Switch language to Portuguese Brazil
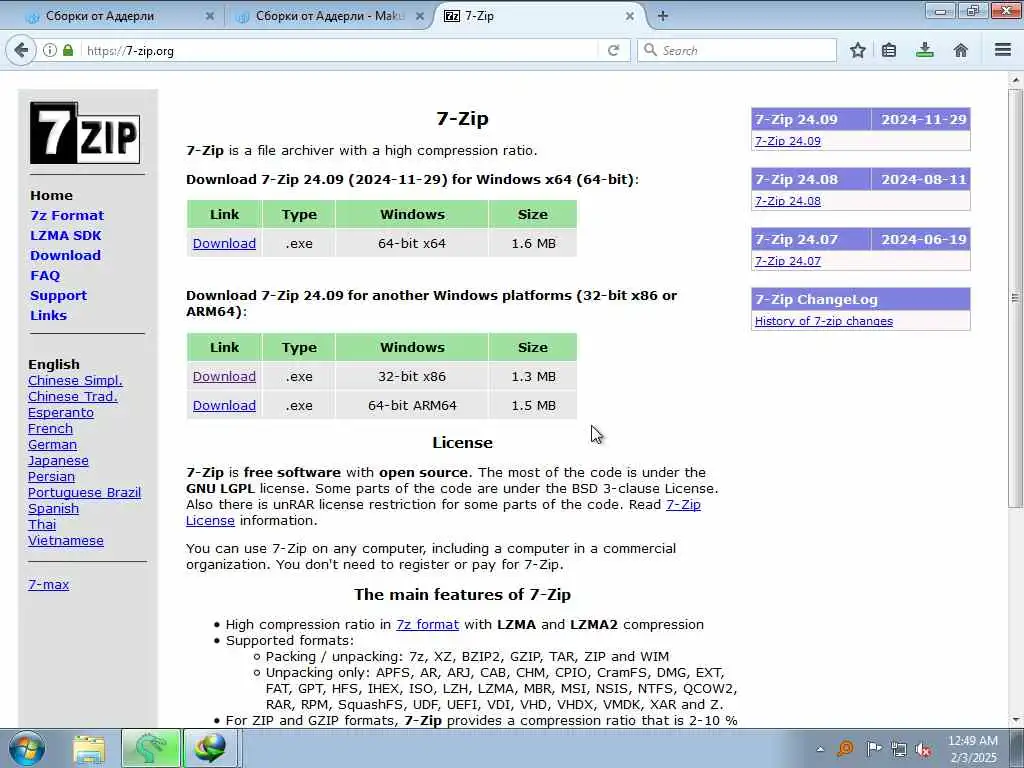The height and width of the screenshot is (768, 1024). click(84, 492)
